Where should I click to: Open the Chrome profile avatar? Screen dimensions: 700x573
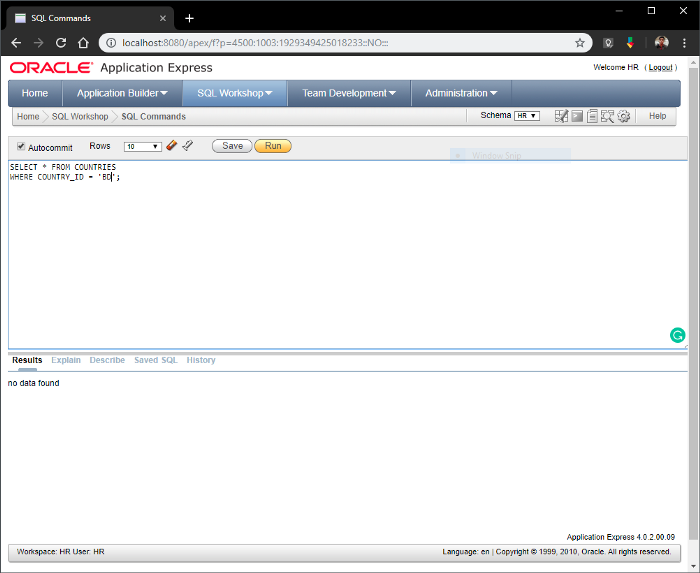tap(661, 43)
